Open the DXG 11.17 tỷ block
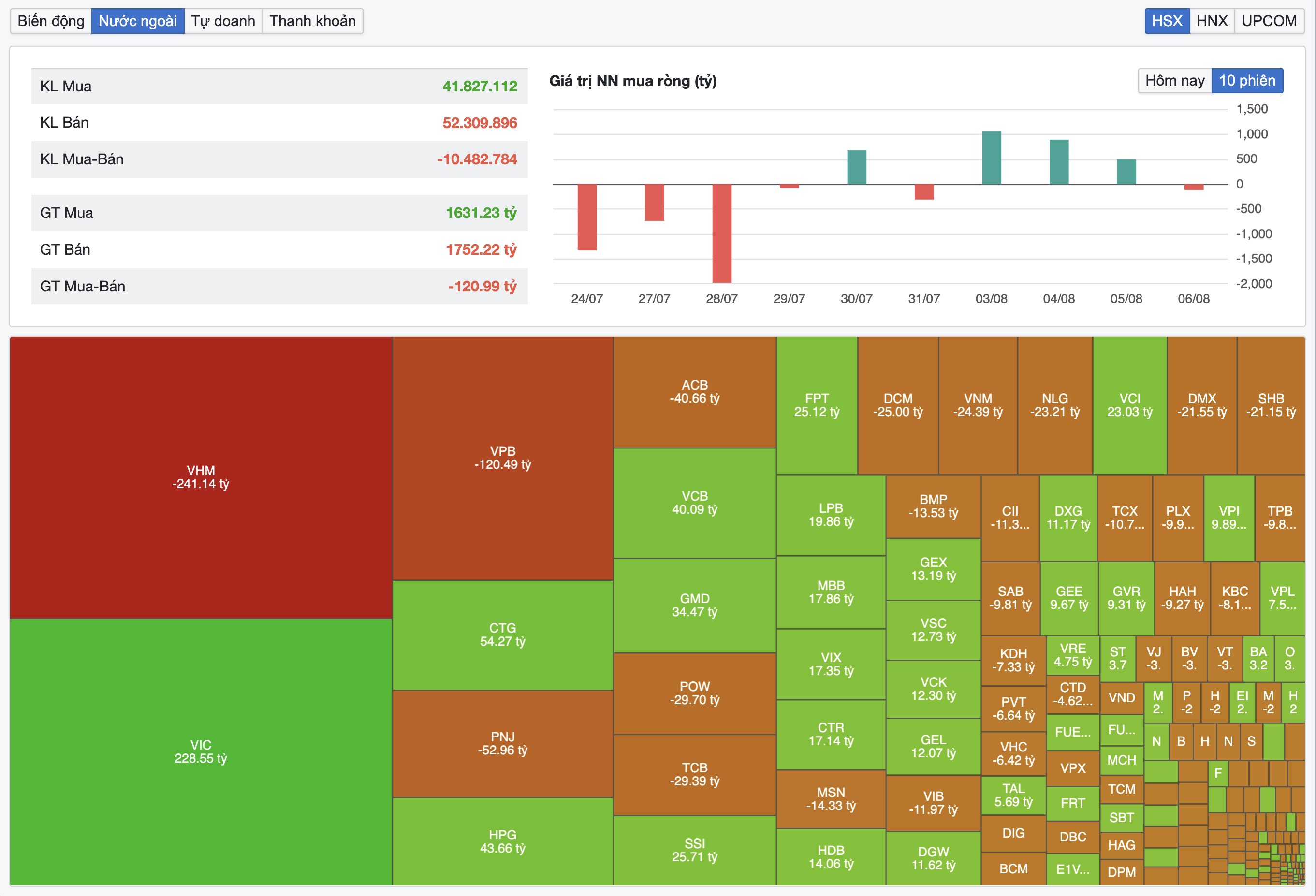Image resolution: width=1316 pixels, height=896 pixels. tap(1068, 518)
